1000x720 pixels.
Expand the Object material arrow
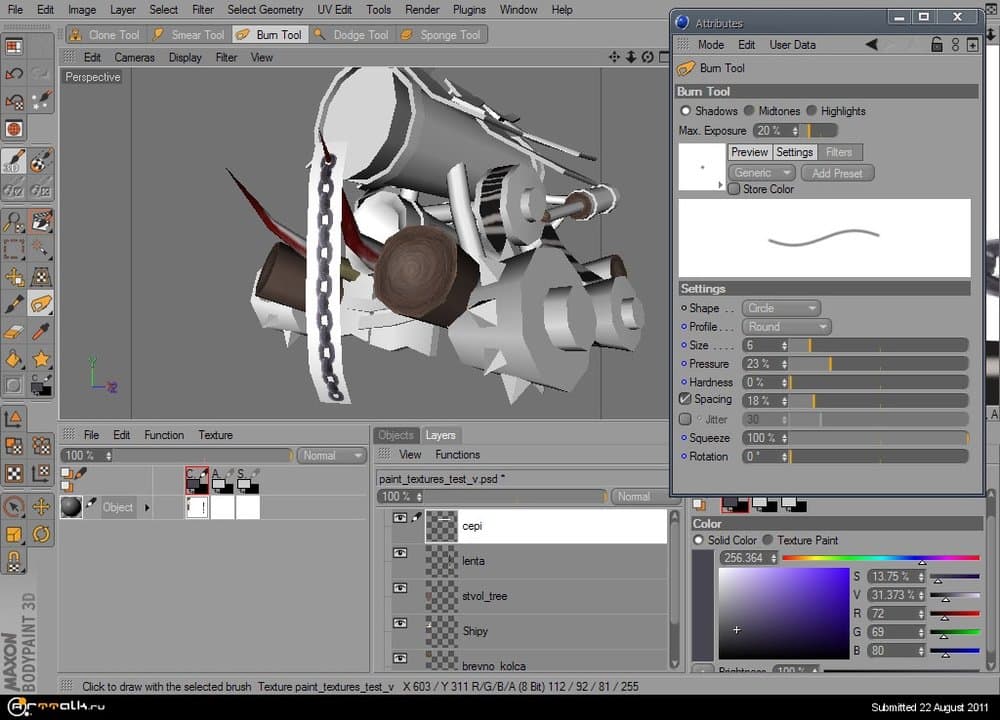147,508
